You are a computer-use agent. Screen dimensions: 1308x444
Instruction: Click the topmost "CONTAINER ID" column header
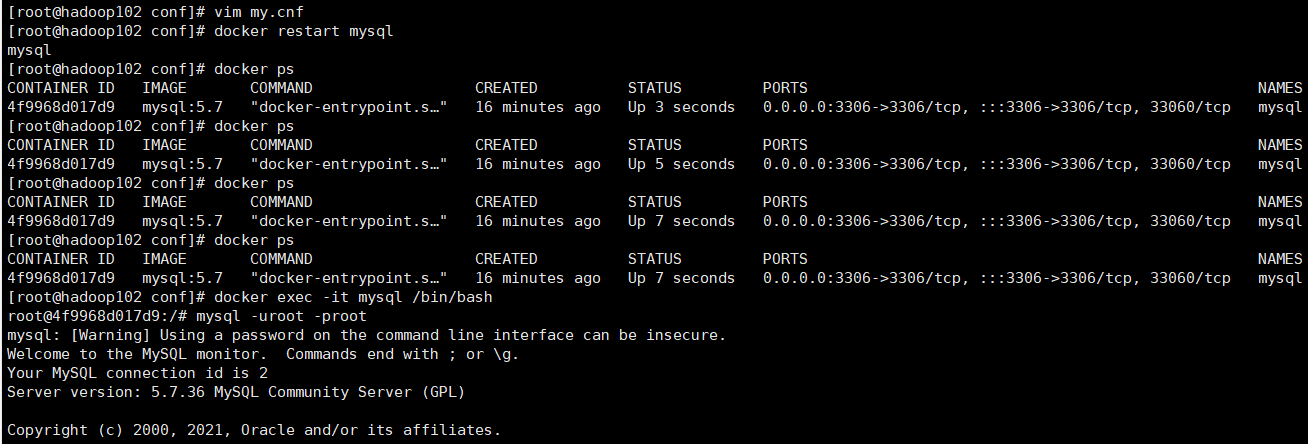[x=60, y=88]
